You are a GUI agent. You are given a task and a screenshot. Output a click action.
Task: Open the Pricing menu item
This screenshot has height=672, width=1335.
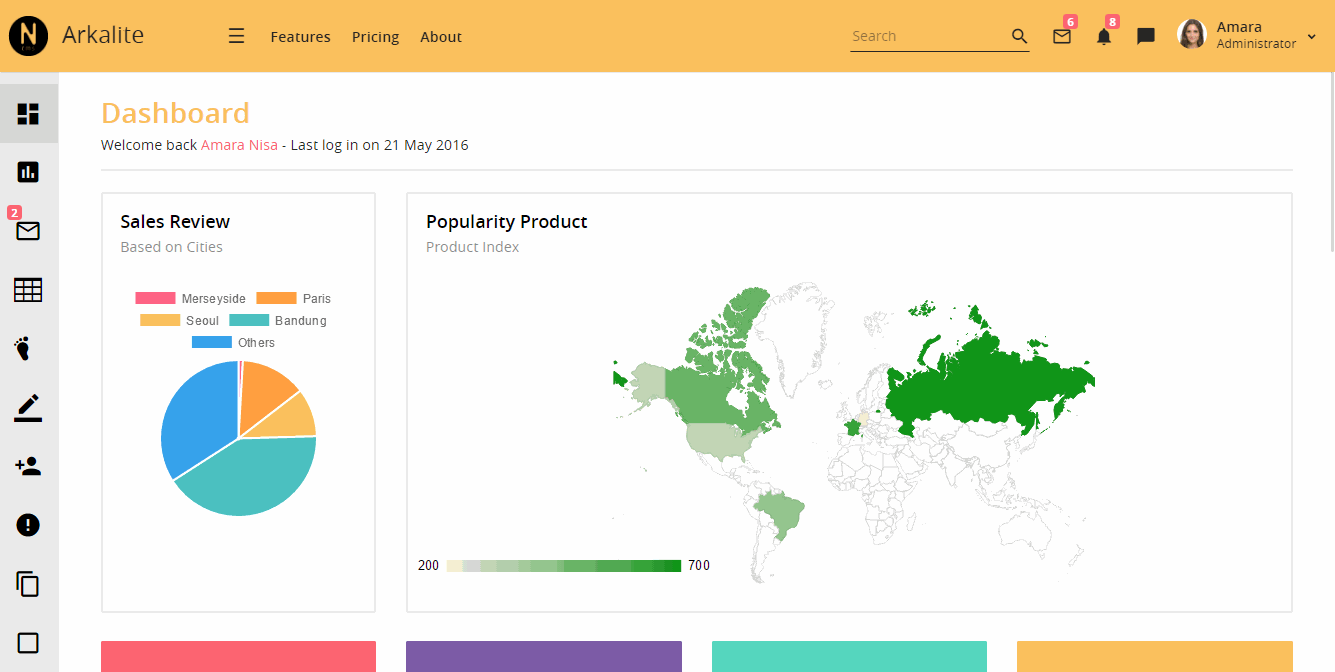click(x=375, y=37)
